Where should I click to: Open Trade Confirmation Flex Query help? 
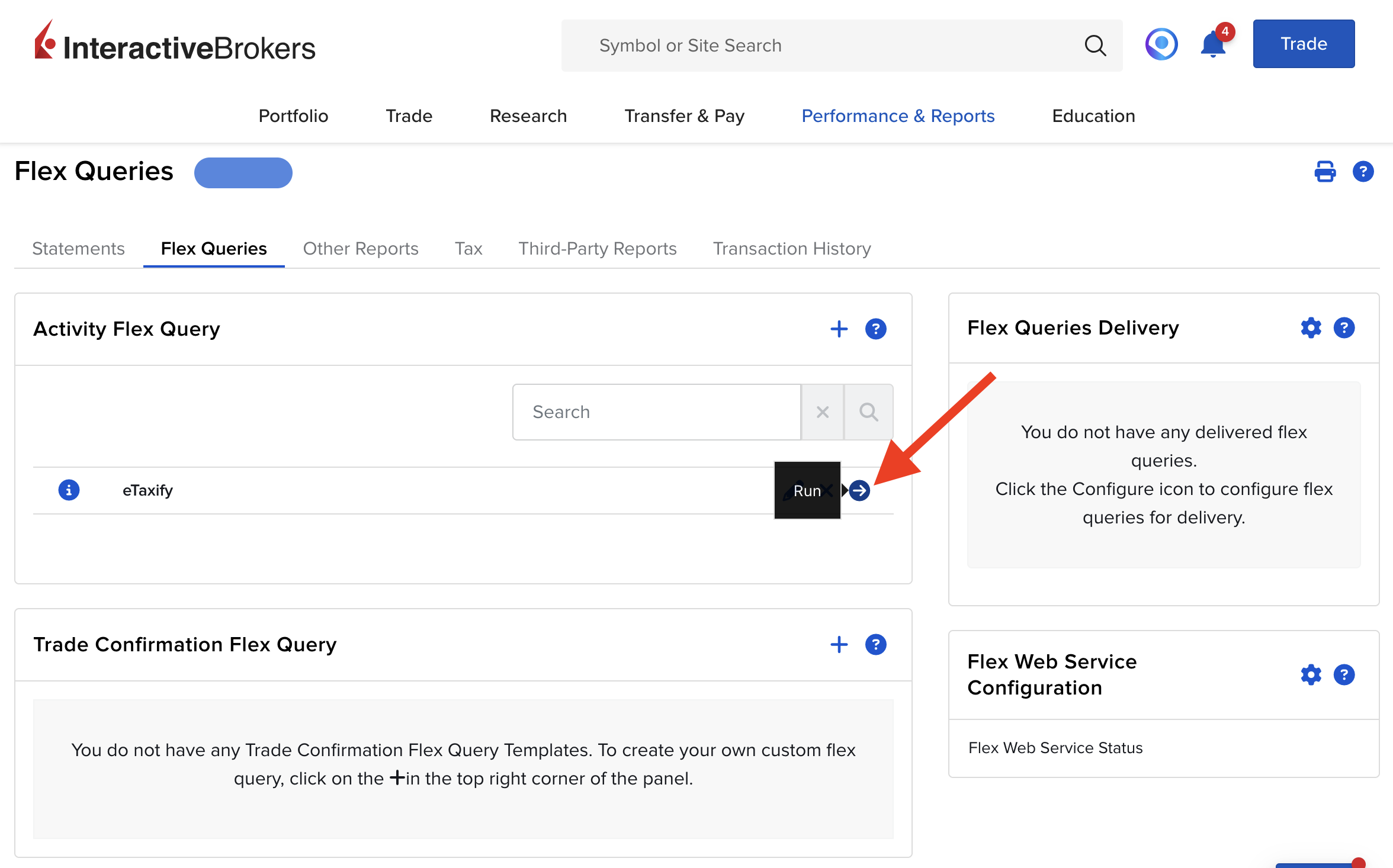pos(875,645)
